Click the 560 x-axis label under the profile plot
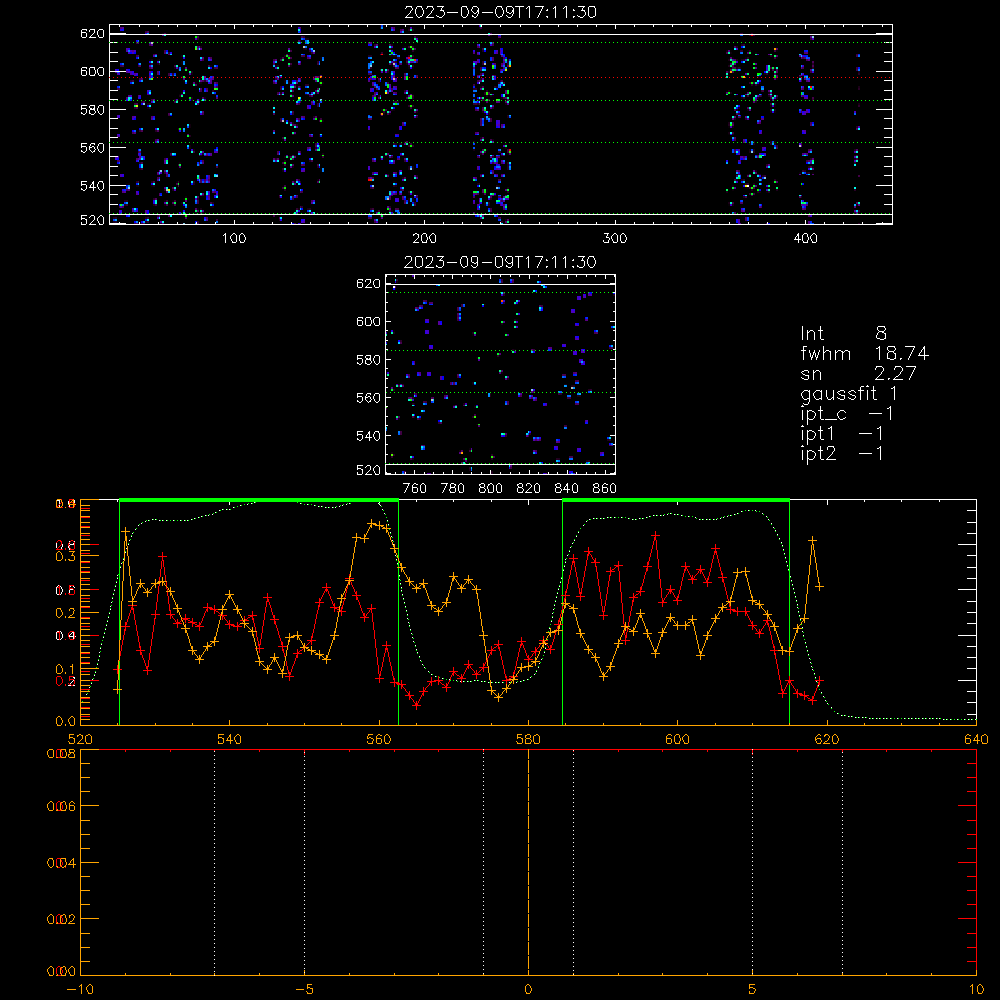1000x1000 pixels. click(379, 739)
